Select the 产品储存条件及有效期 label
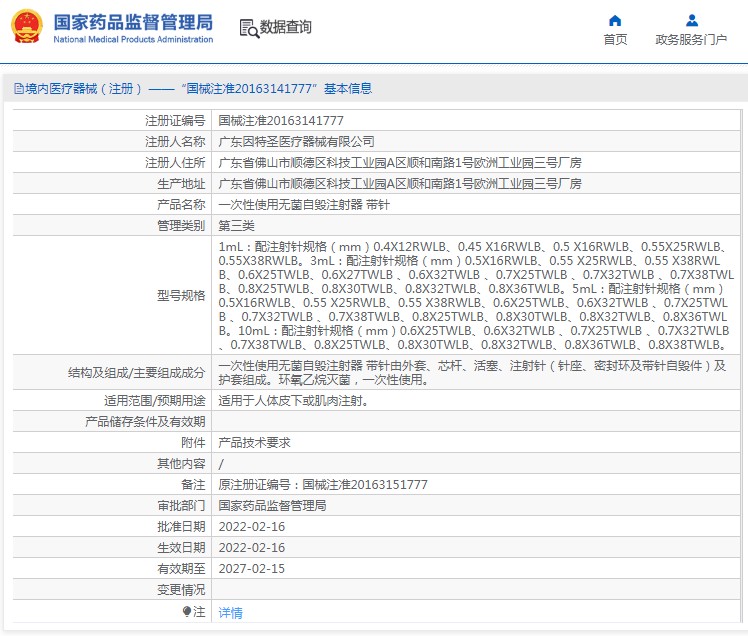 (145, 422)
